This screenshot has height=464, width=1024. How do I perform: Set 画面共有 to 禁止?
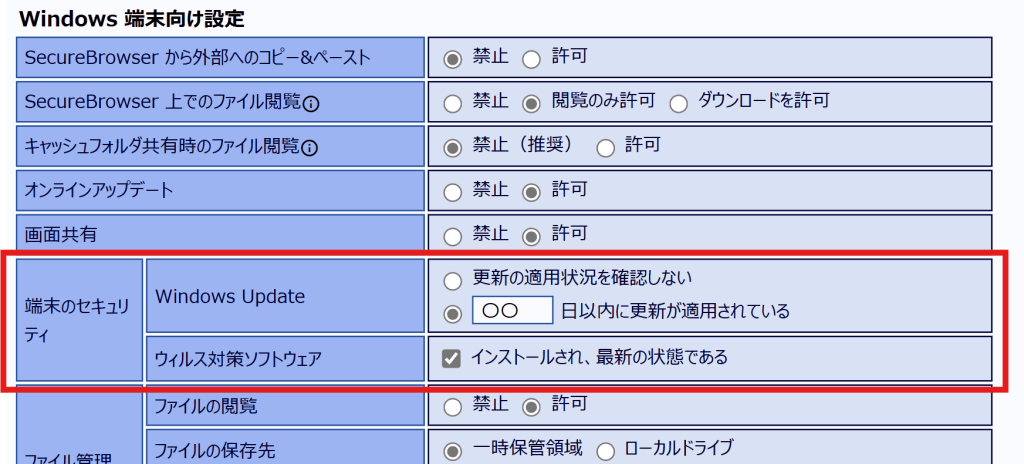tap(453, 237)
